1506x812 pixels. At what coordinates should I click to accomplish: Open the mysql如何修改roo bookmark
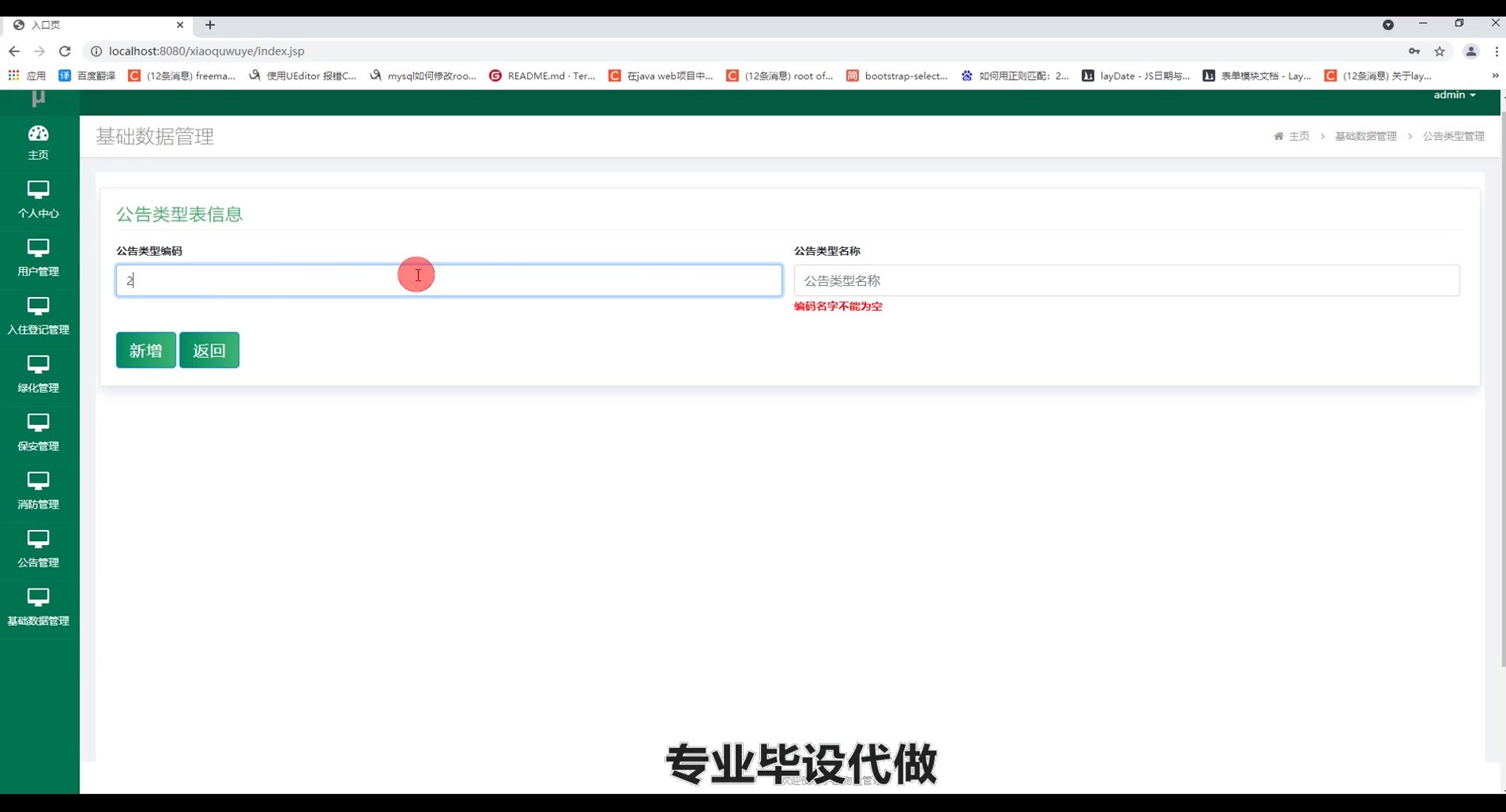tap(423, 76)
